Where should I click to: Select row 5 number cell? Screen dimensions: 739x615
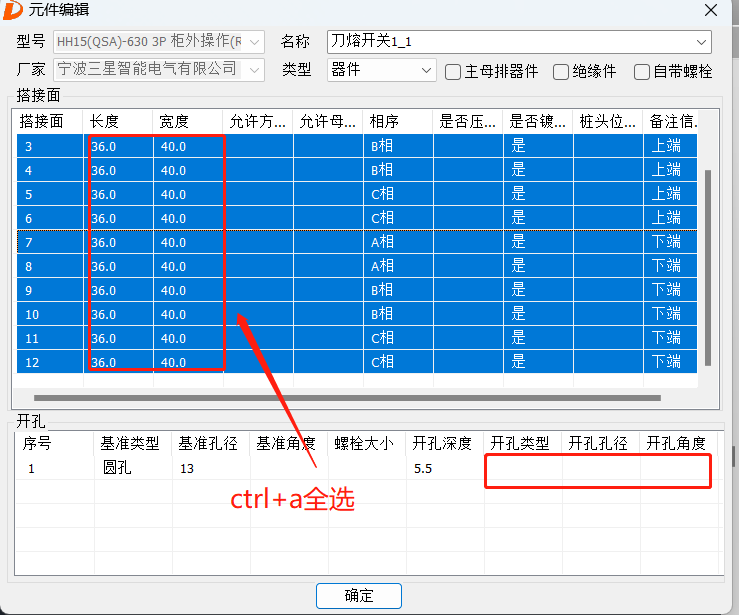click(x=49, y=194)
